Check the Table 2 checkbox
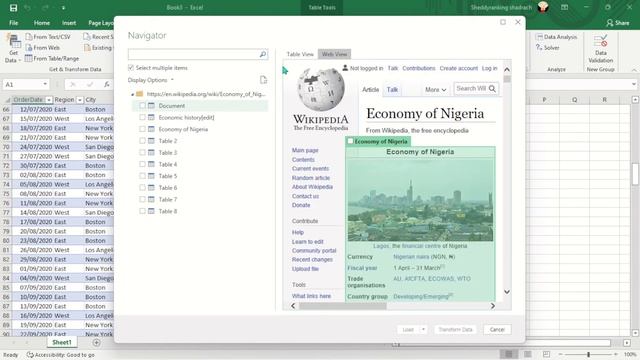The image size is (640, 360). 142,141
